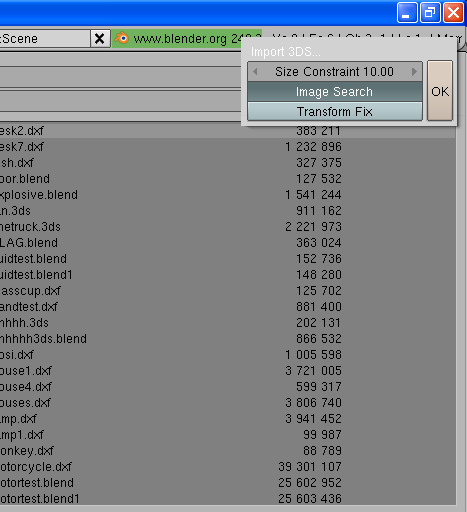Minimize the Blender window
467x512 pixels.
click(407, 13)
